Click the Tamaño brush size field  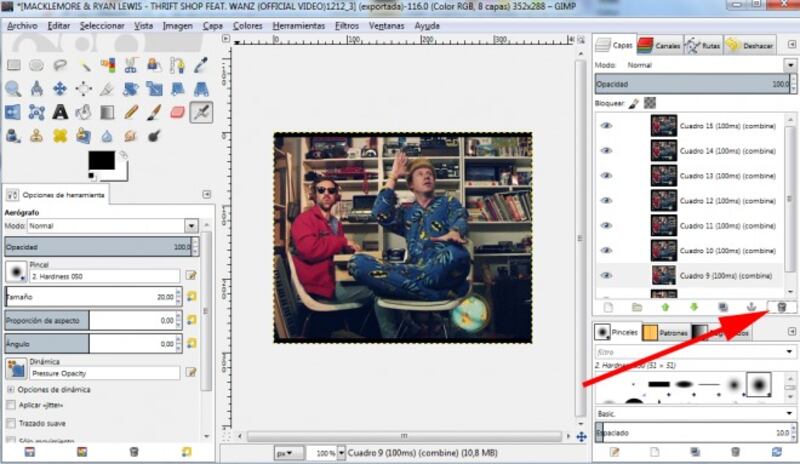(x=92, y=296)
